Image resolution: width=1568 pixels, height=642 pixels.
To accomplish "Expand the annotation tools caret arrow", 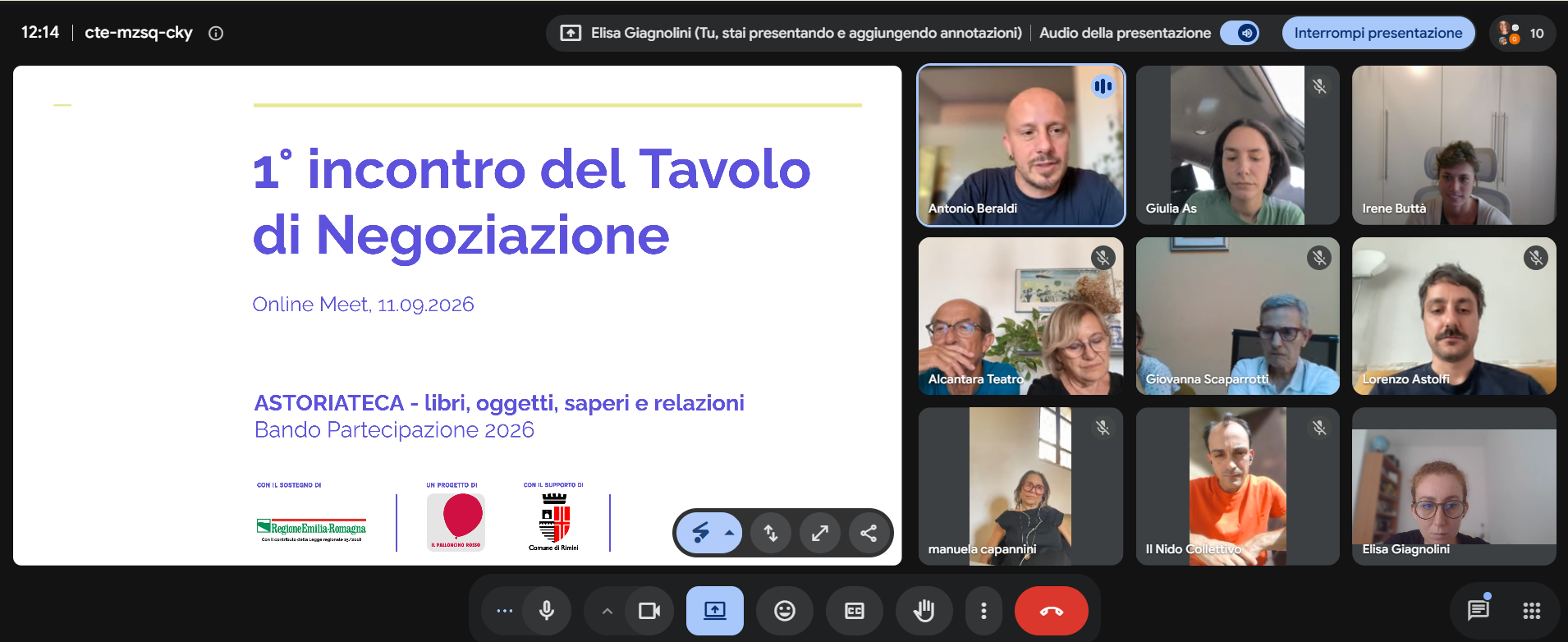I will tap(729, 533).
